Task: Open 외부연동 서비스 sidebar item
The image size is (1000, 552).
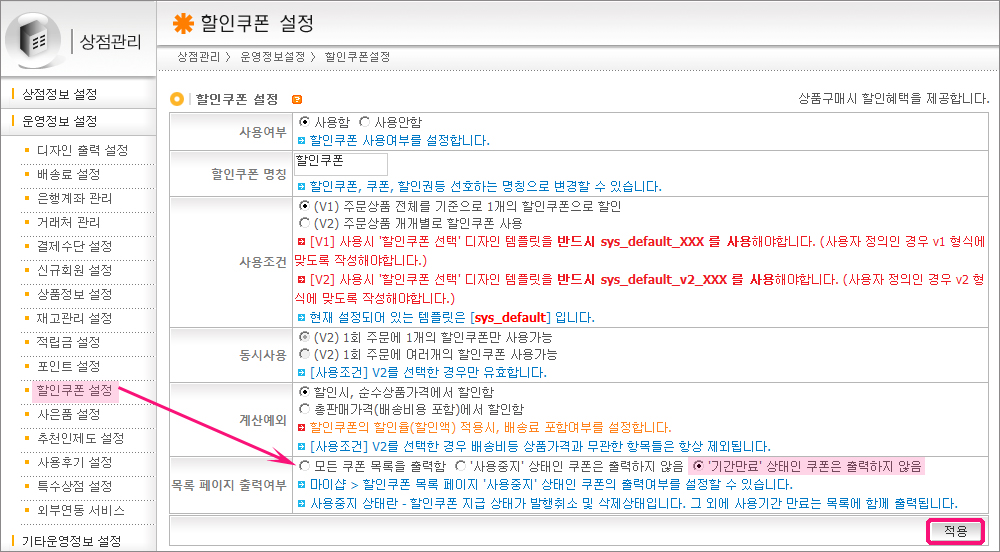Action: (80, 510)
